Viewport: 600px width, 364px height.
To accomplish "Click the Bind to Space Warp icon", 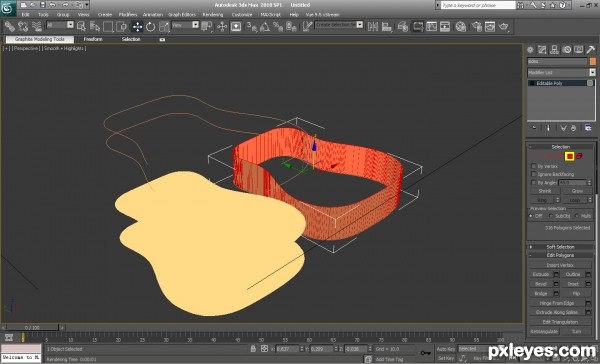I will tap(36, 26).
